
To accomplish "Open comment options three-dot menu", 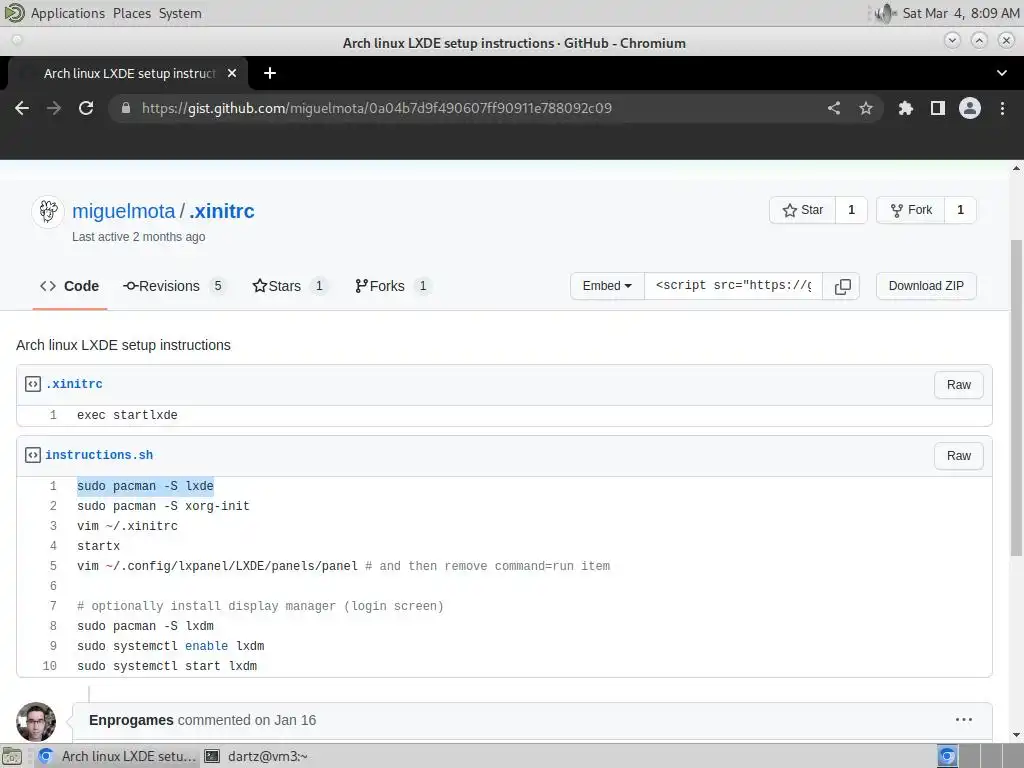I will point(964,720).
